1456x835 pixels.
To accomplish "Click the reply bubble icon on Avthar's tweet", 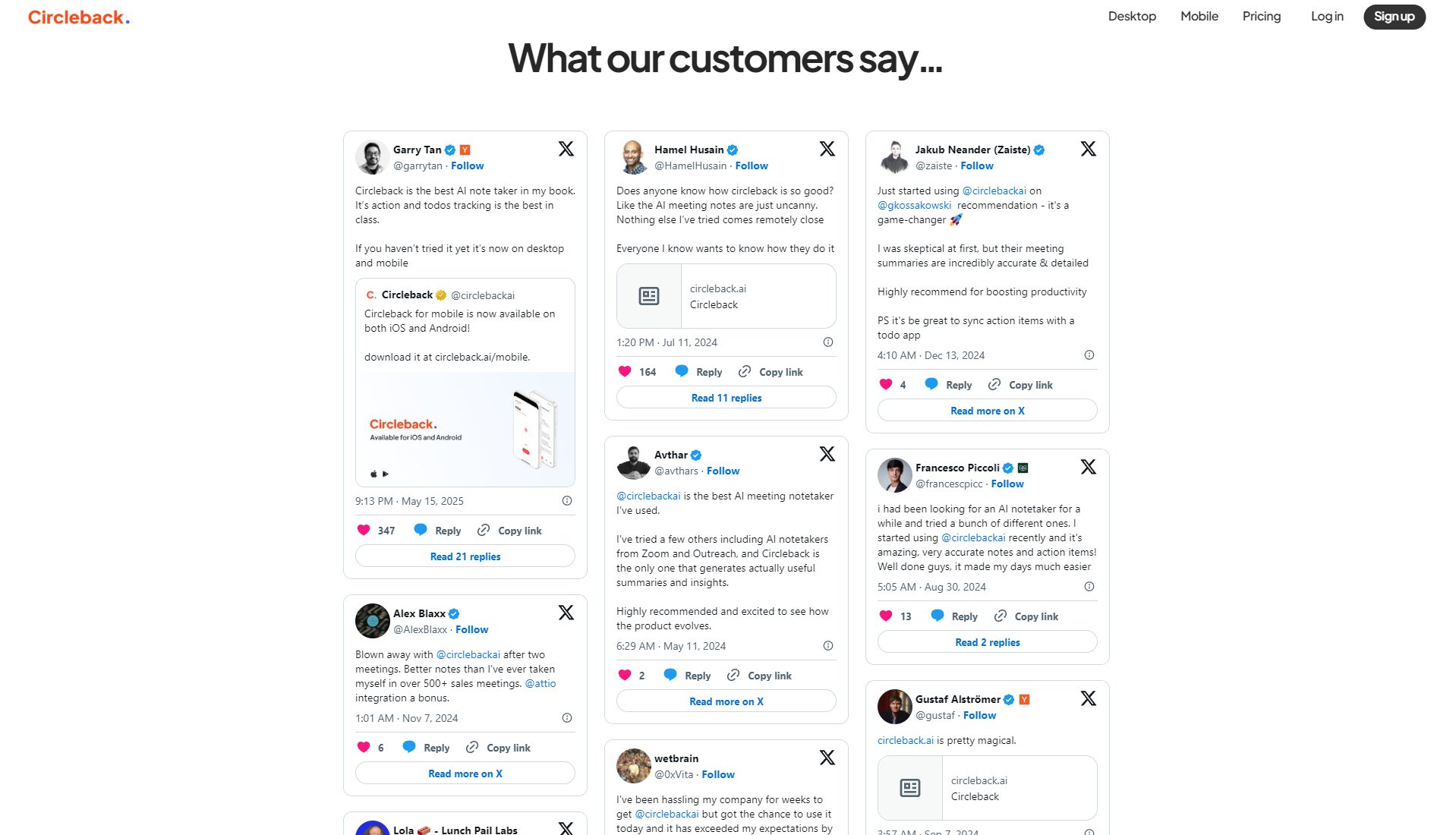I will tap(670, 675).
